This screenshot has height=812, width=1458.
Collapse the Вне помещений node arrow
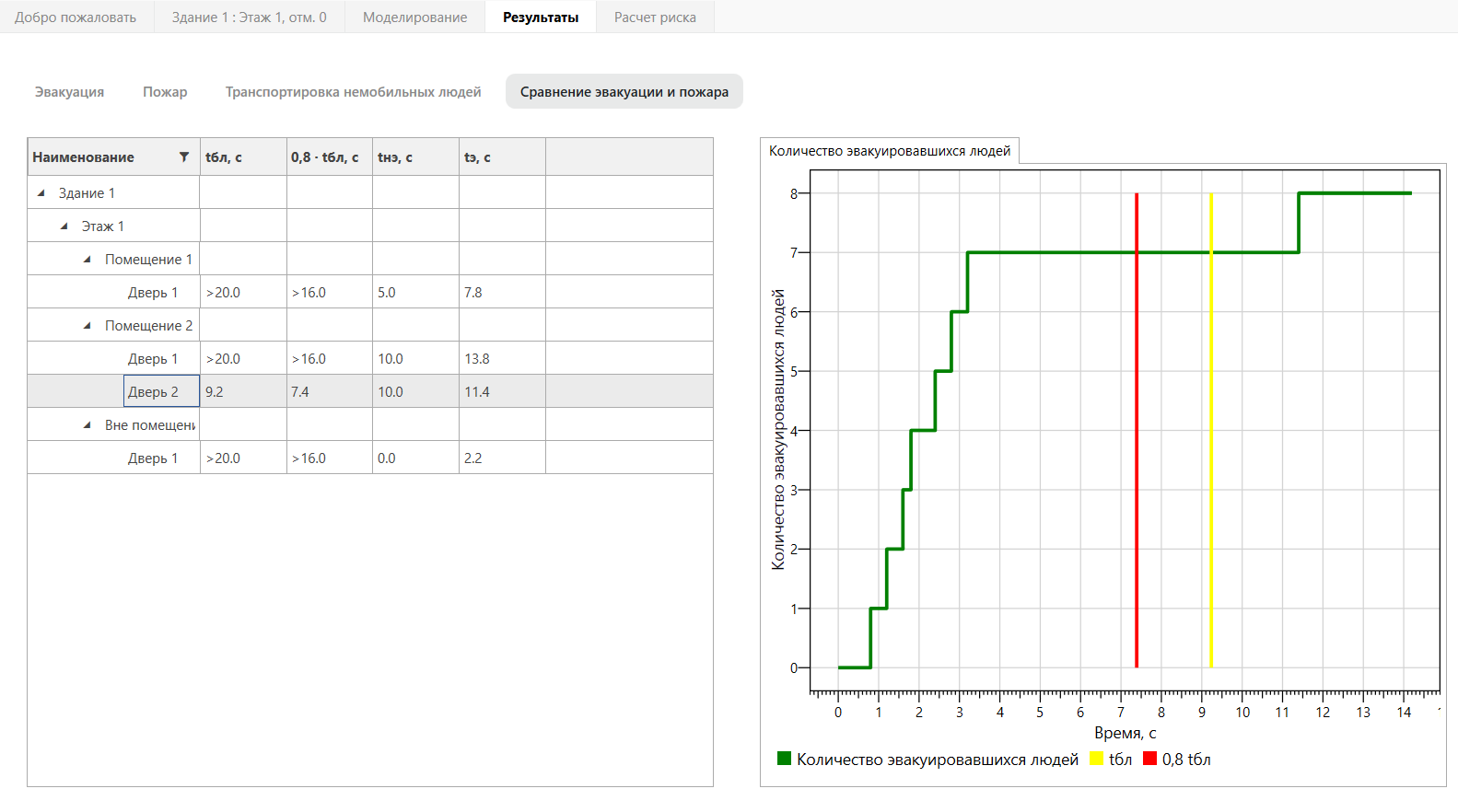87,425
